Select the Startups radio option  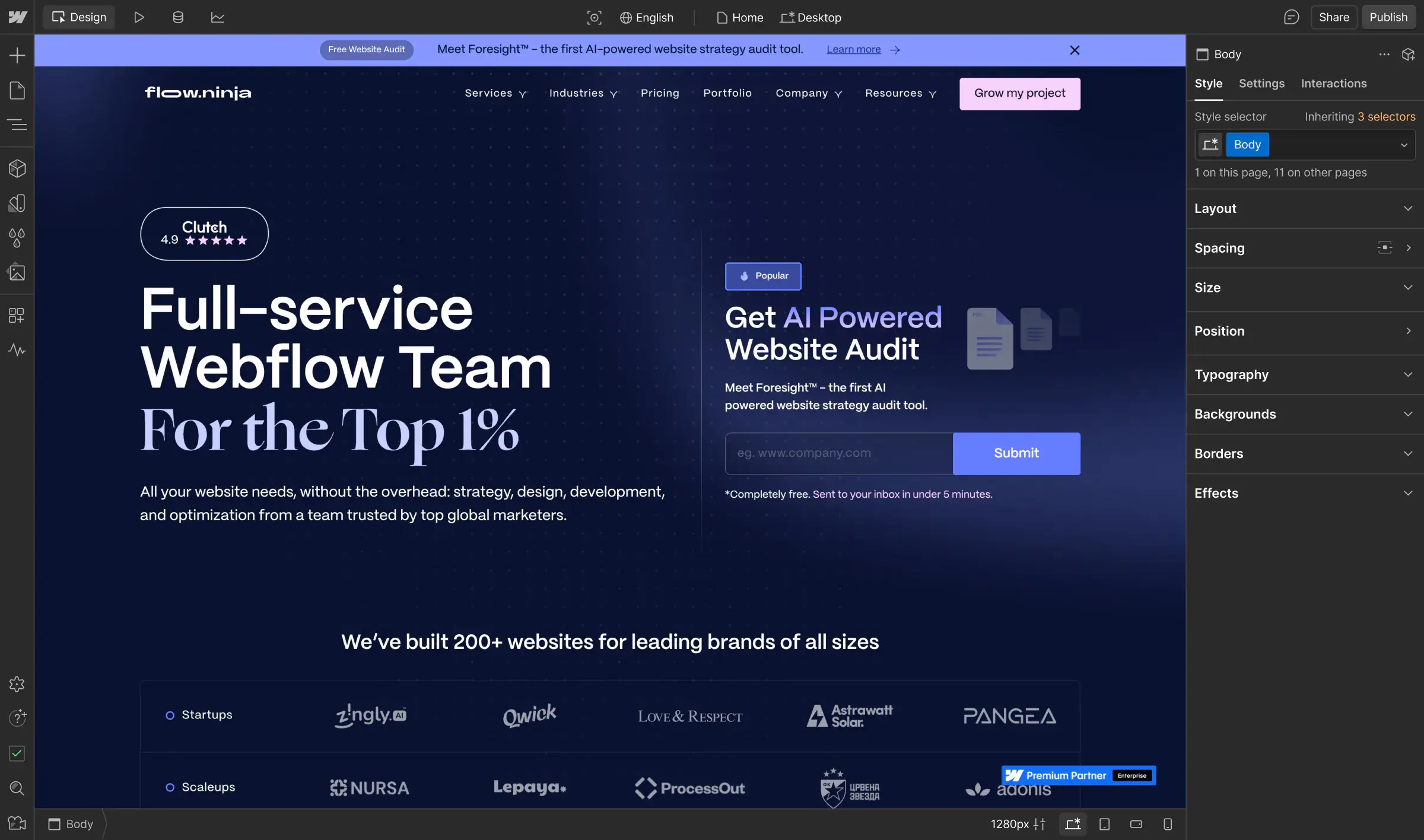[170, 715]
